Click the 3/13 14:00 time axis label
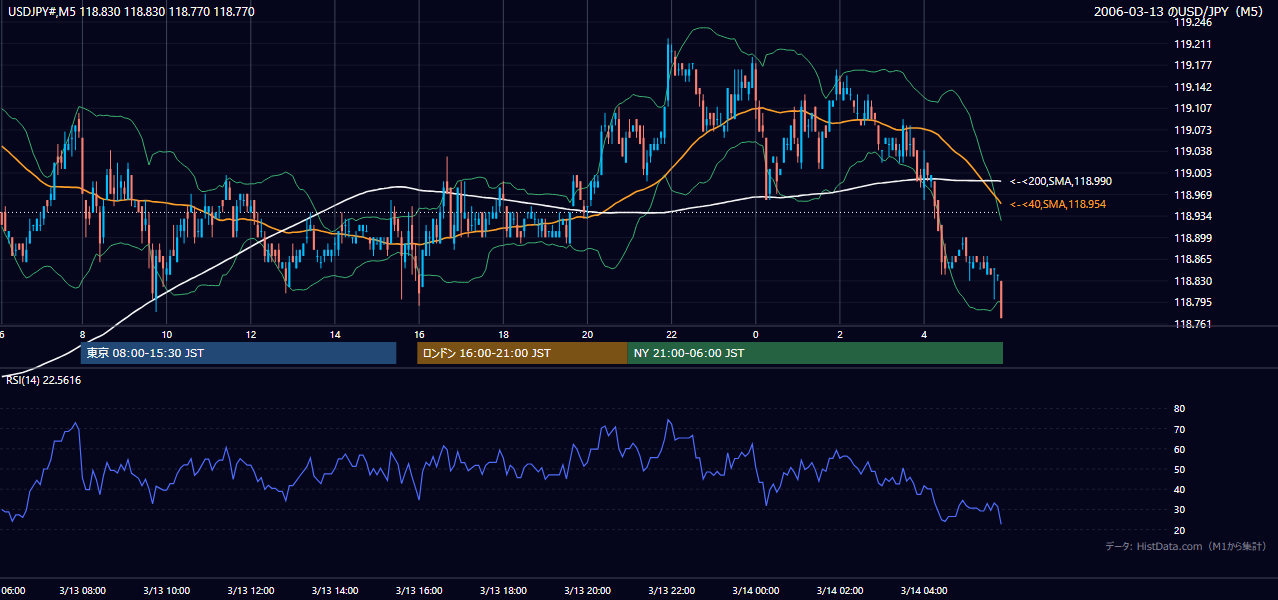Screen dimensions: 1278x600 (x=335, y=590)
